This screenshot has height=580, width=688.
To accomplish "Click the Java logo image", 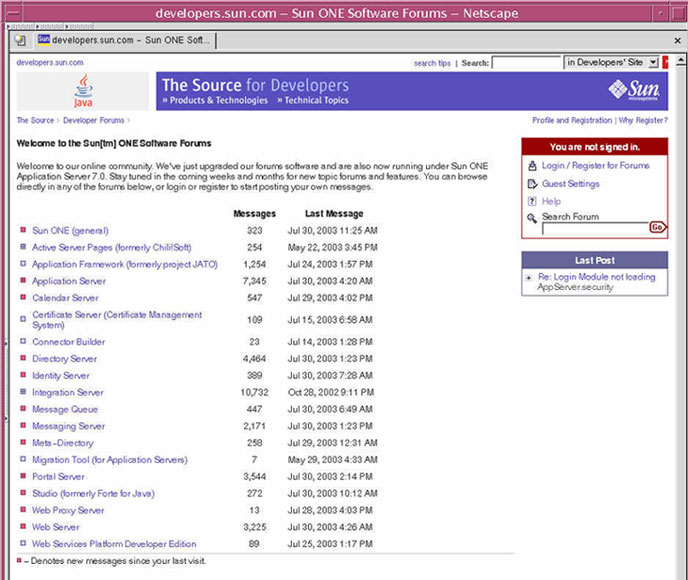I will [83, 91].
